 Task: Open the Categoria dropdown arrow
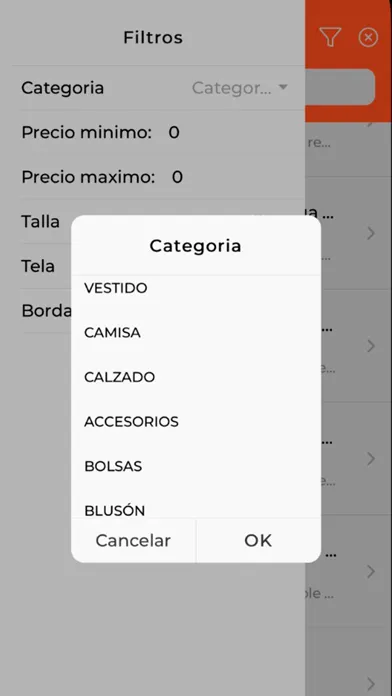[x=283, y=87]
